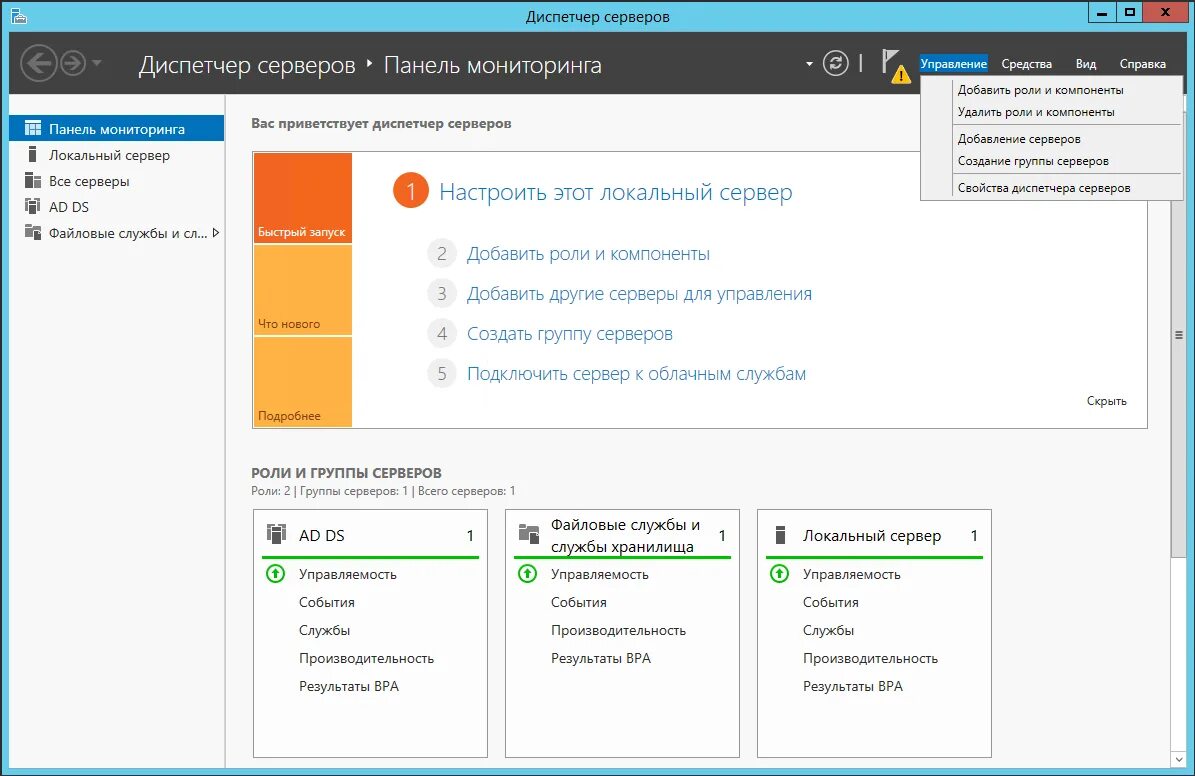
Task: Select the Что нового tile
Action: coord(303,290)
